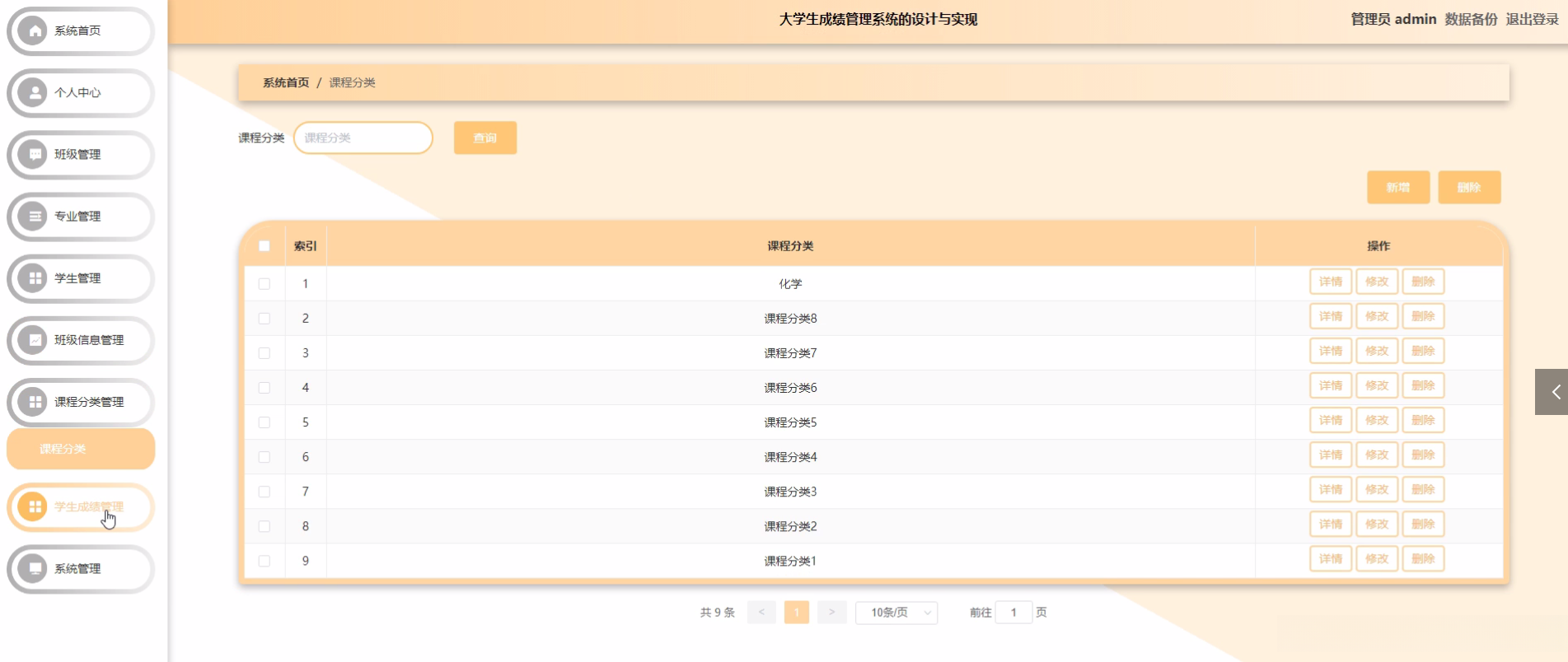The image size is (1568, 662).
Task: Click the 课程分类 column header
Action: point(791,246)
